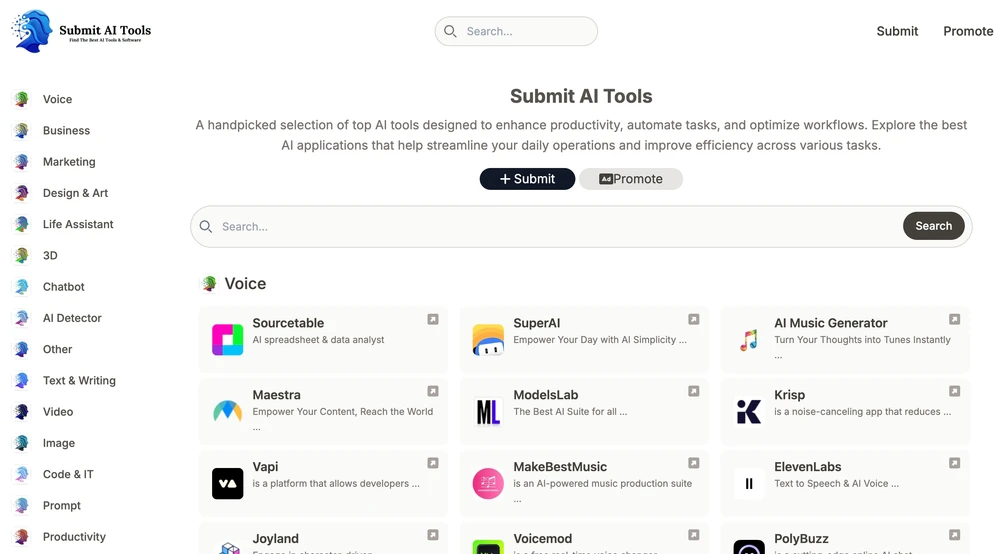Open the Text & Writing category
This screenshot has height=554, width=1000.
pos(79,381)
